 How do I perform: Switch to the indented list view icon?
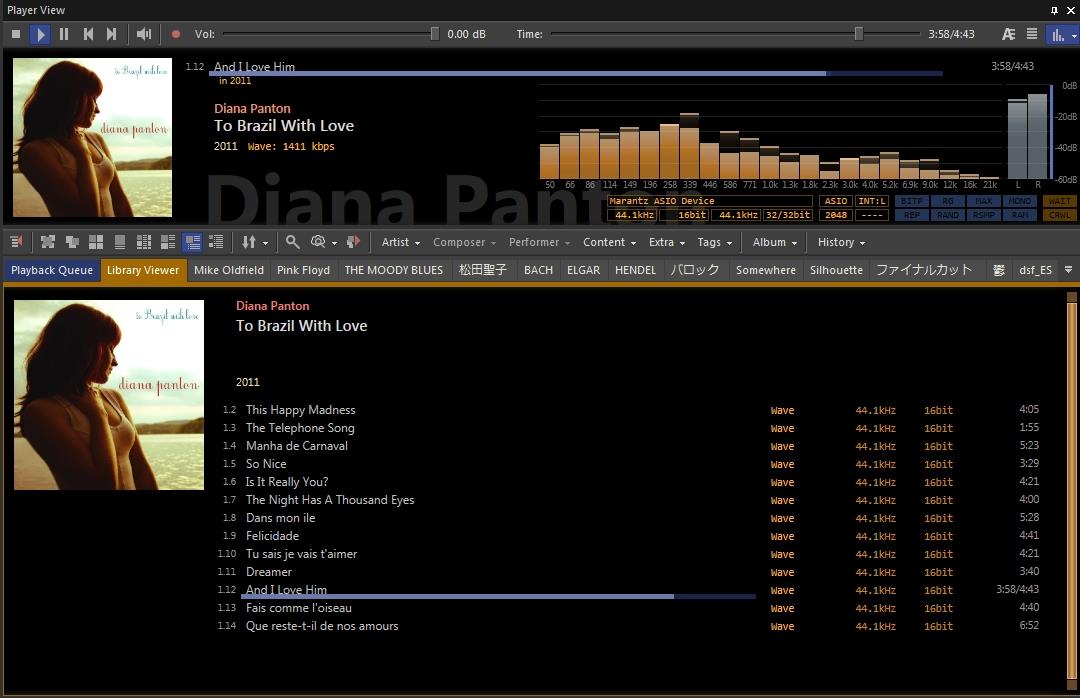pos(216,242)
